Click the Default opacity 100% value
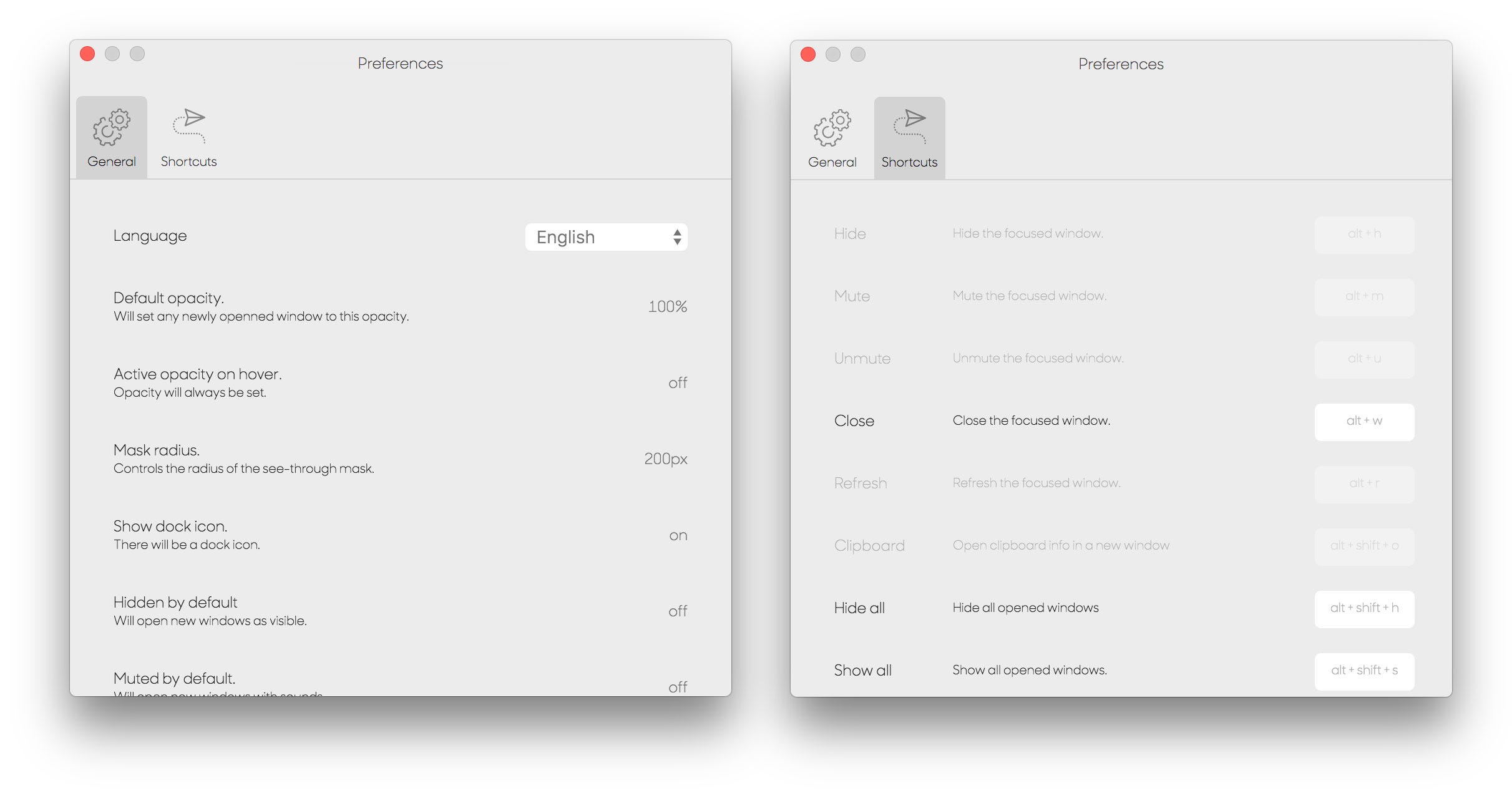Viewport: 1512px width, 796px height. (x=667, y=307)
